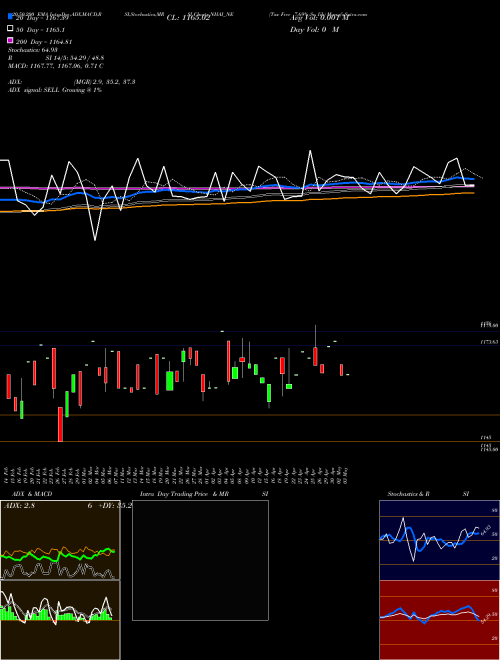Select the '50 Day = 1165.1' legend text
500x660 pixels.
[x=40, y=30]
